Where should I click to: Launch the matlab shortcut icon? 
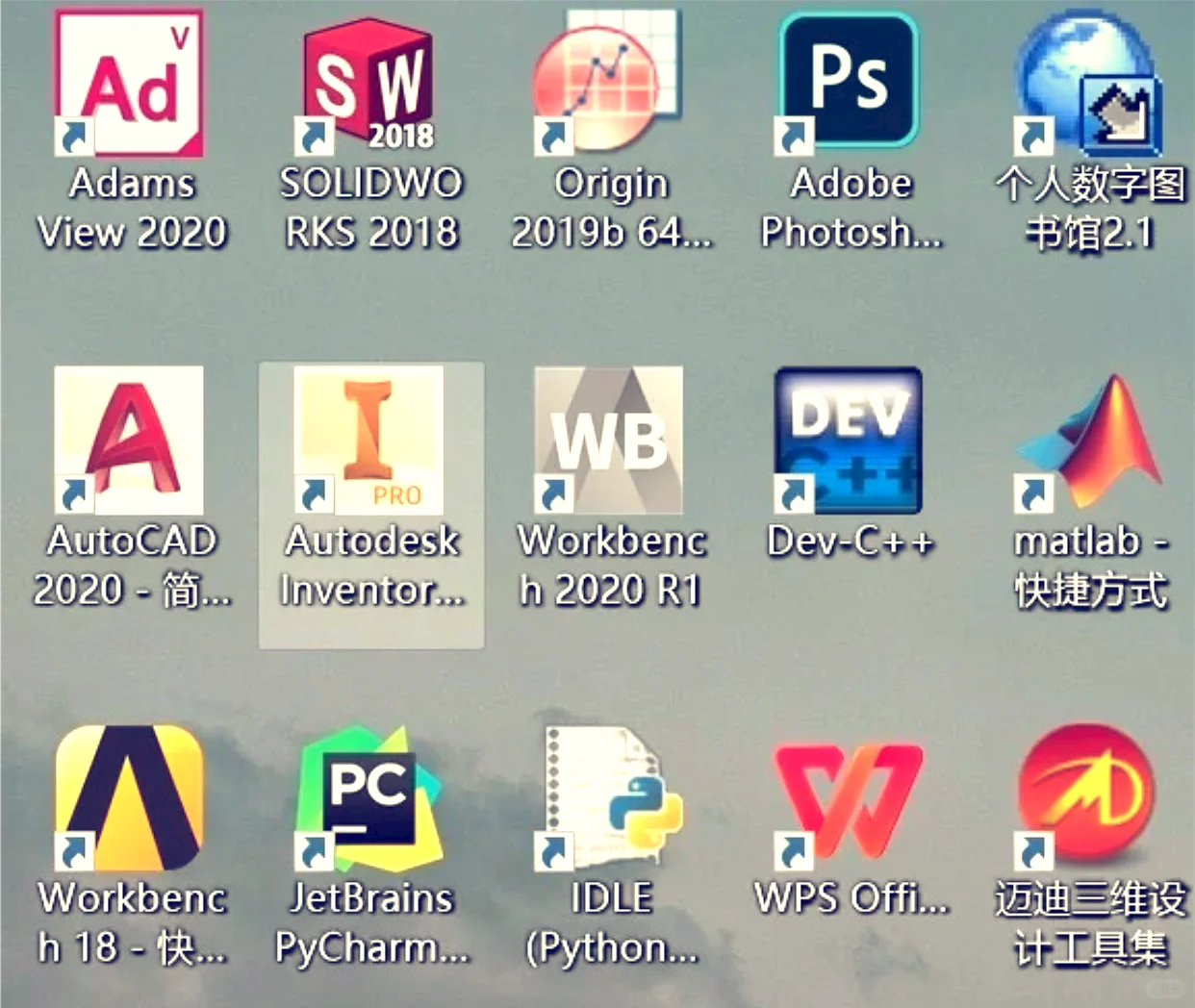click(x=1089, y=441)
